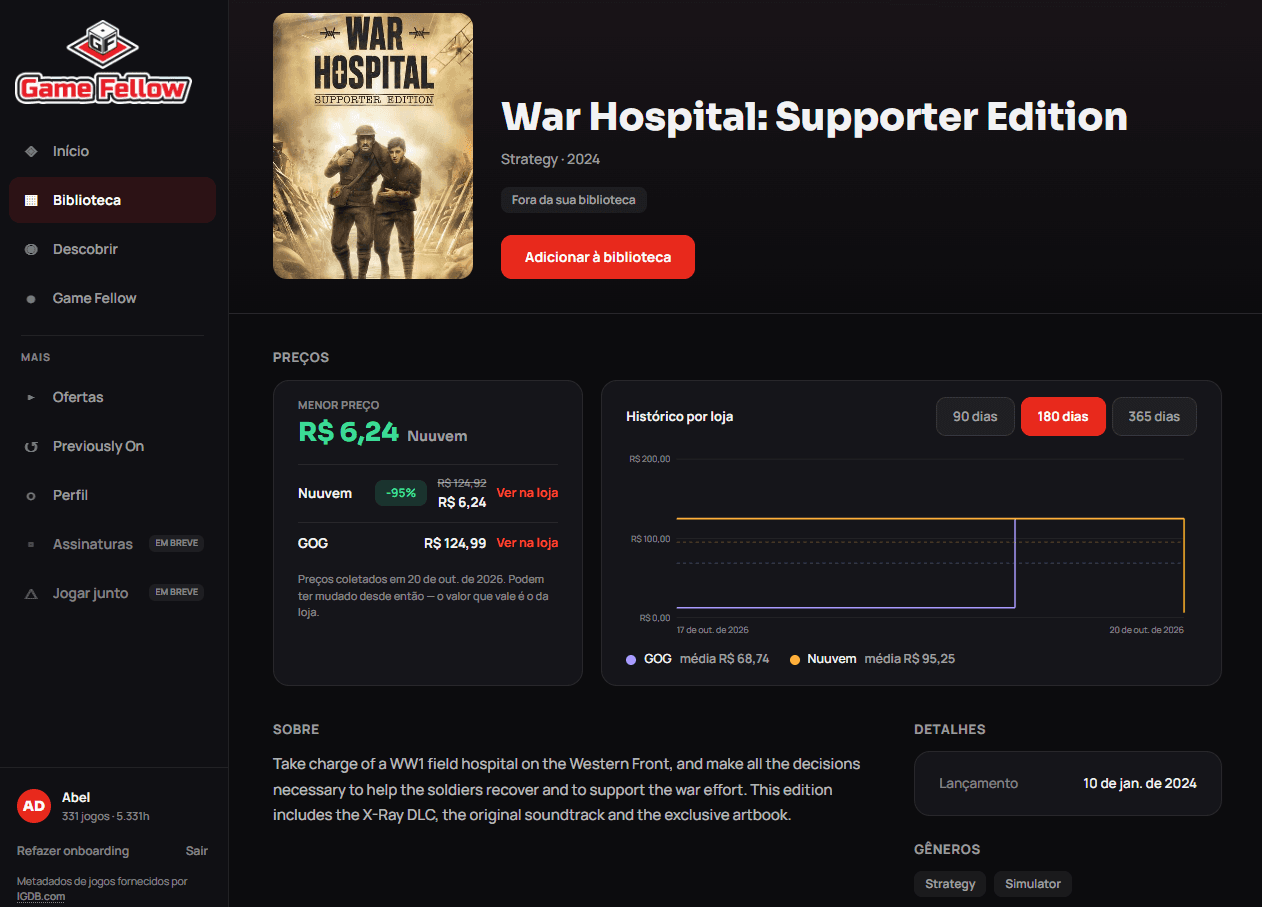Click the Game Fellow dot icon
Image resolution: width=1262 pixels, height=907 pixels.
click(x=31, y=298)
